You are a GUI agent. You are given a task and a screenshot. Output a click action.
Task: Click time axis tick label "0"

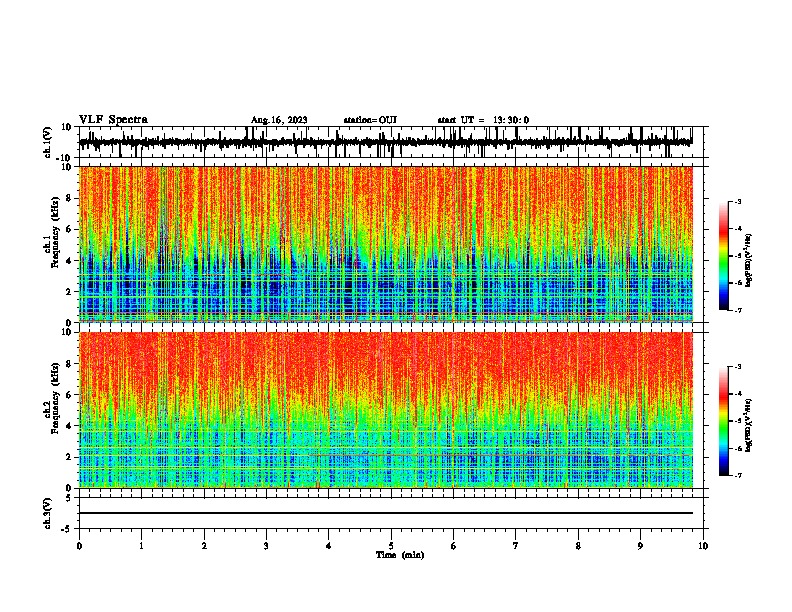79,546
